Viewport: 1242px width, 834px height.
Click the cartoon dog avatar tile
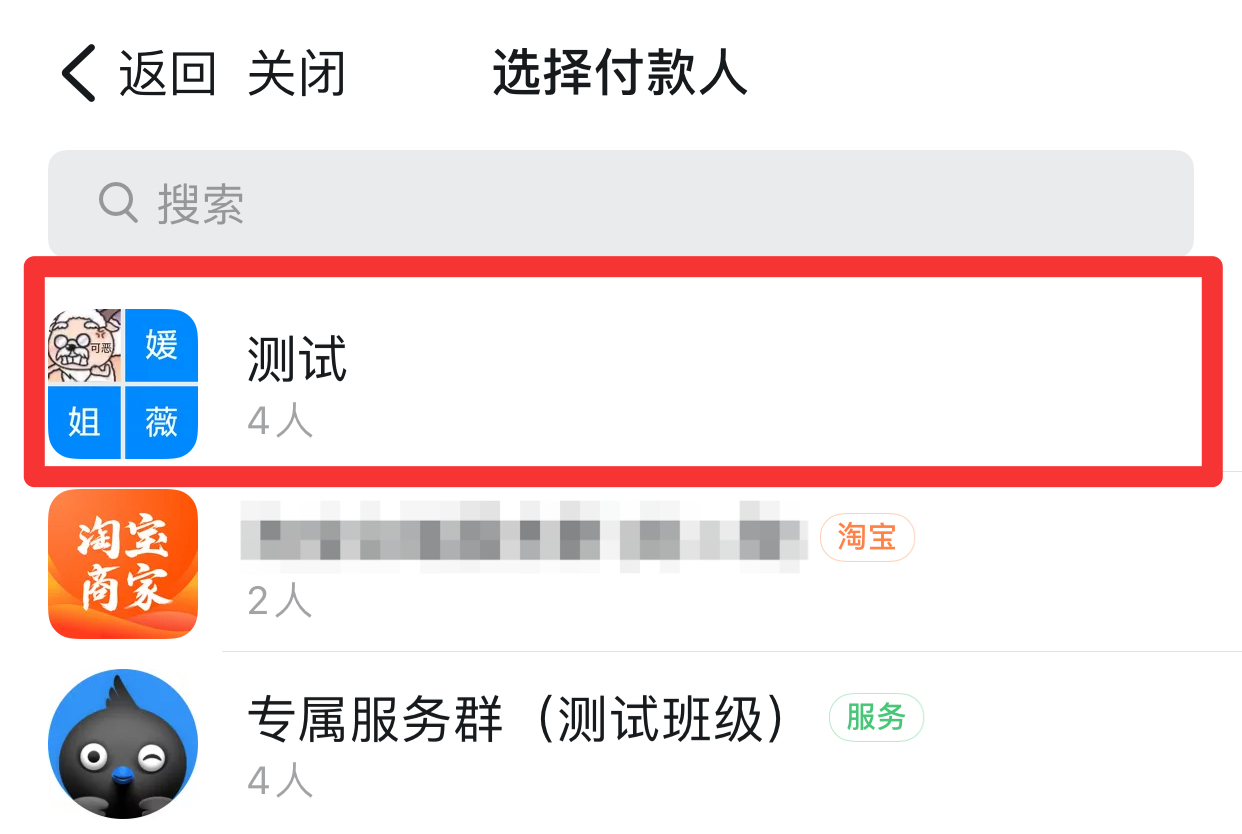point(84,346)
